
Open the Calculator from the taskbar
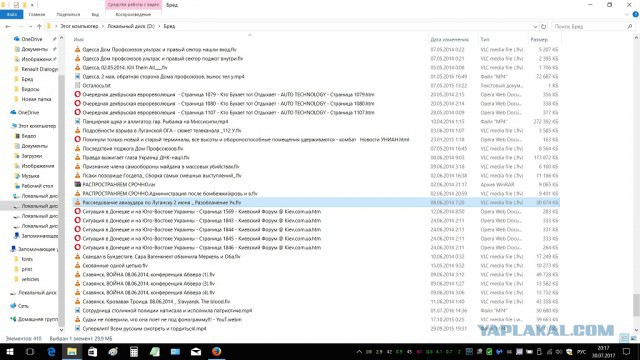(x=134, y=351)
